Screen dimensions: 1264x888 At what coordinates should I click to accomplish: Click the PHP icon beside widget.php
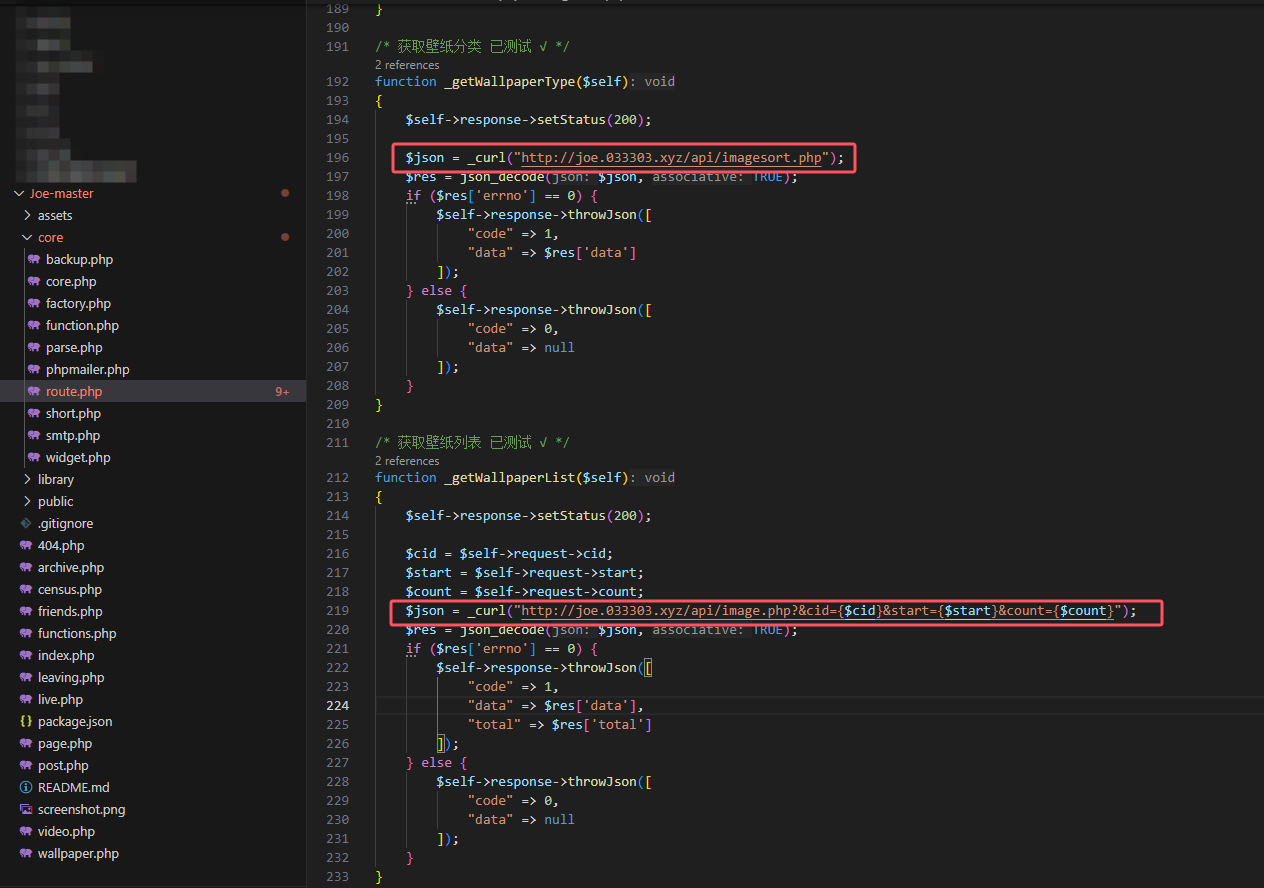click(x=35, y=457)
